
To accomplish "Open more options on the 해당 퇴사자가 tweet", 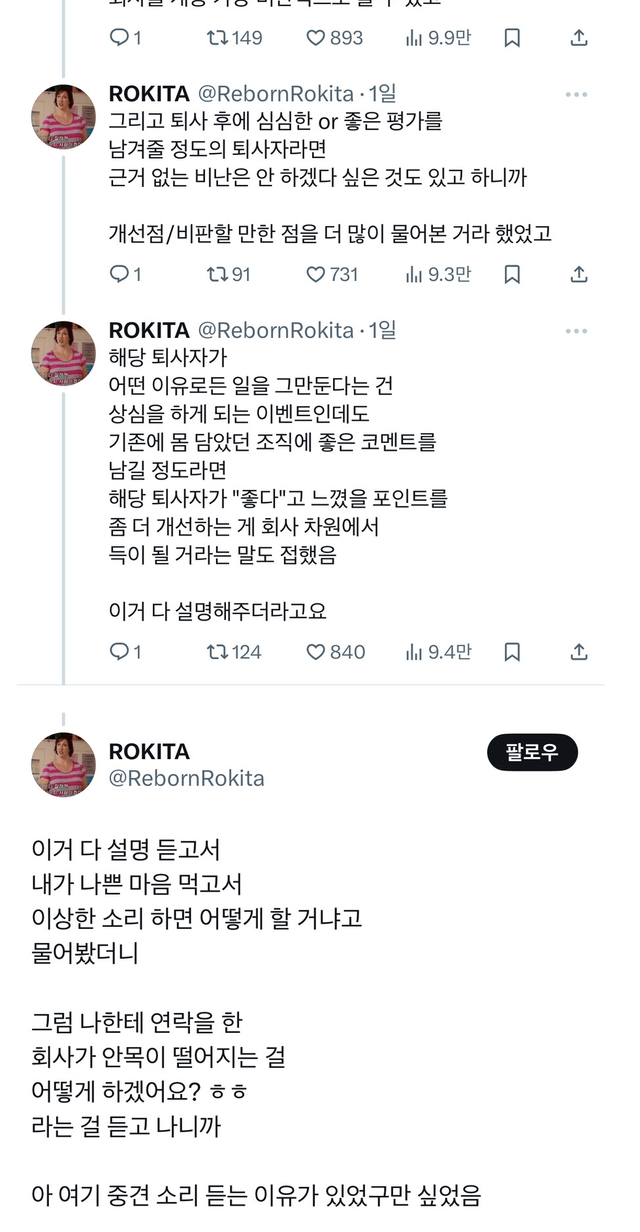I will (x=576, y=331).
